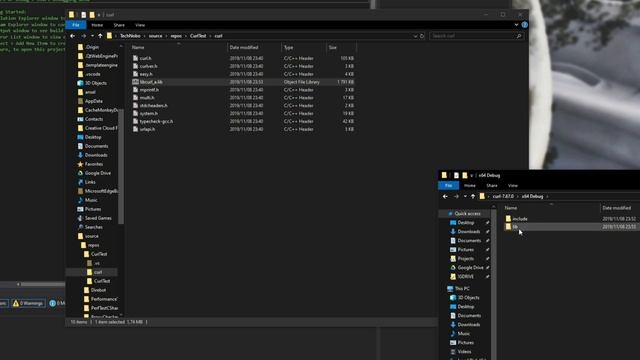Image resolution: width=640 pixels, height=360 pixels.
Task: Jump to curl-7.67.0 in x64 Debug breadcrumb
Action: (x=503, y=196)
